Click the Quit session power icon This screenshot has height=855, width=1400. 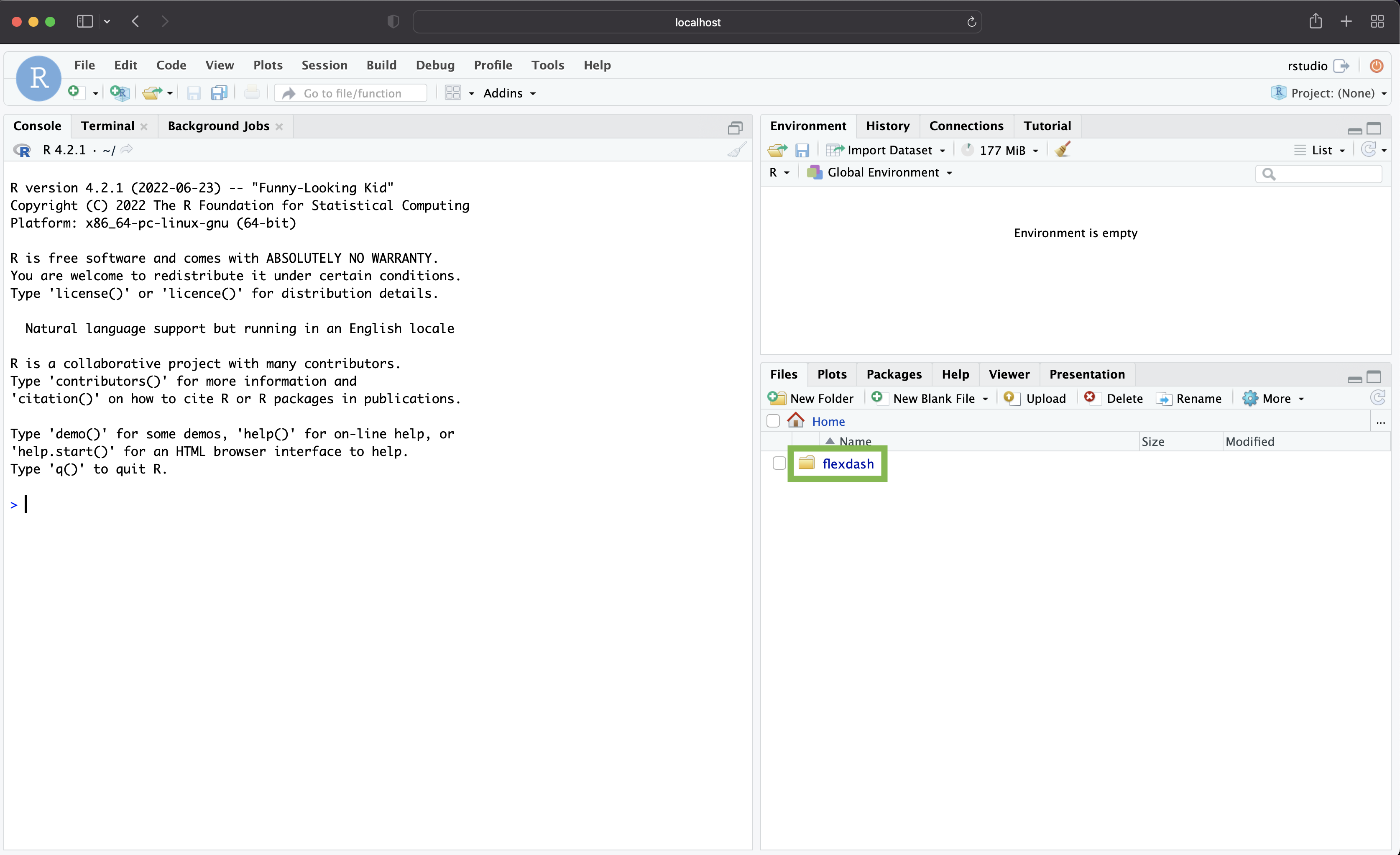tap(1376, 66)
